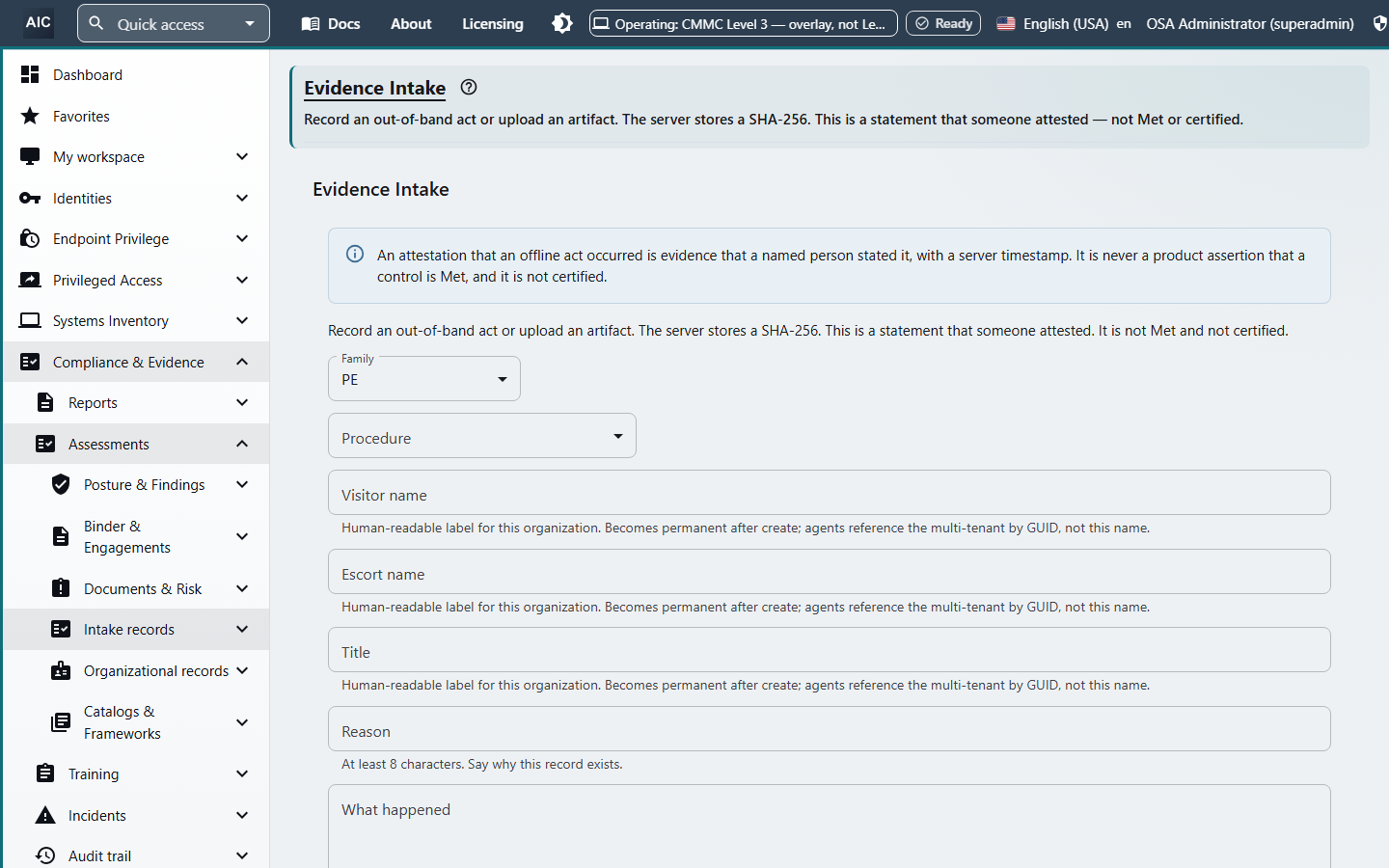1389x868 pixels.
Task: Click the Endpoint Privilege clock icon
Action: pyautogui.click(x=30, y=238)
